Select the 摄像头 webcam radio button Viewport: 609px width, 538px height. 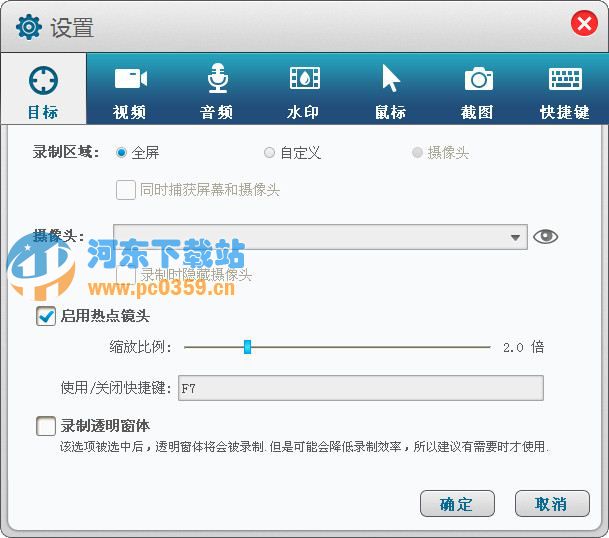coord(417,153)
